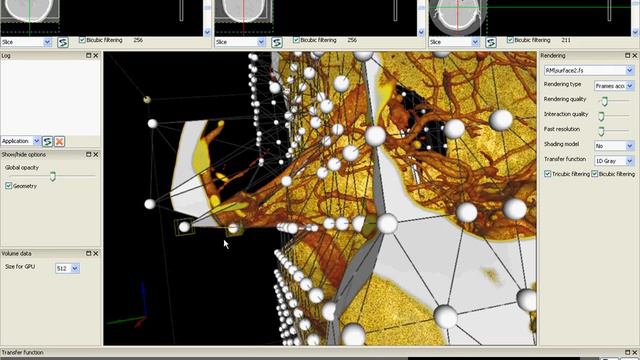Viewport: 640px width, 360px height.
Task: Click the middle slice view brain thumbnail
Action: coord(243,11)
